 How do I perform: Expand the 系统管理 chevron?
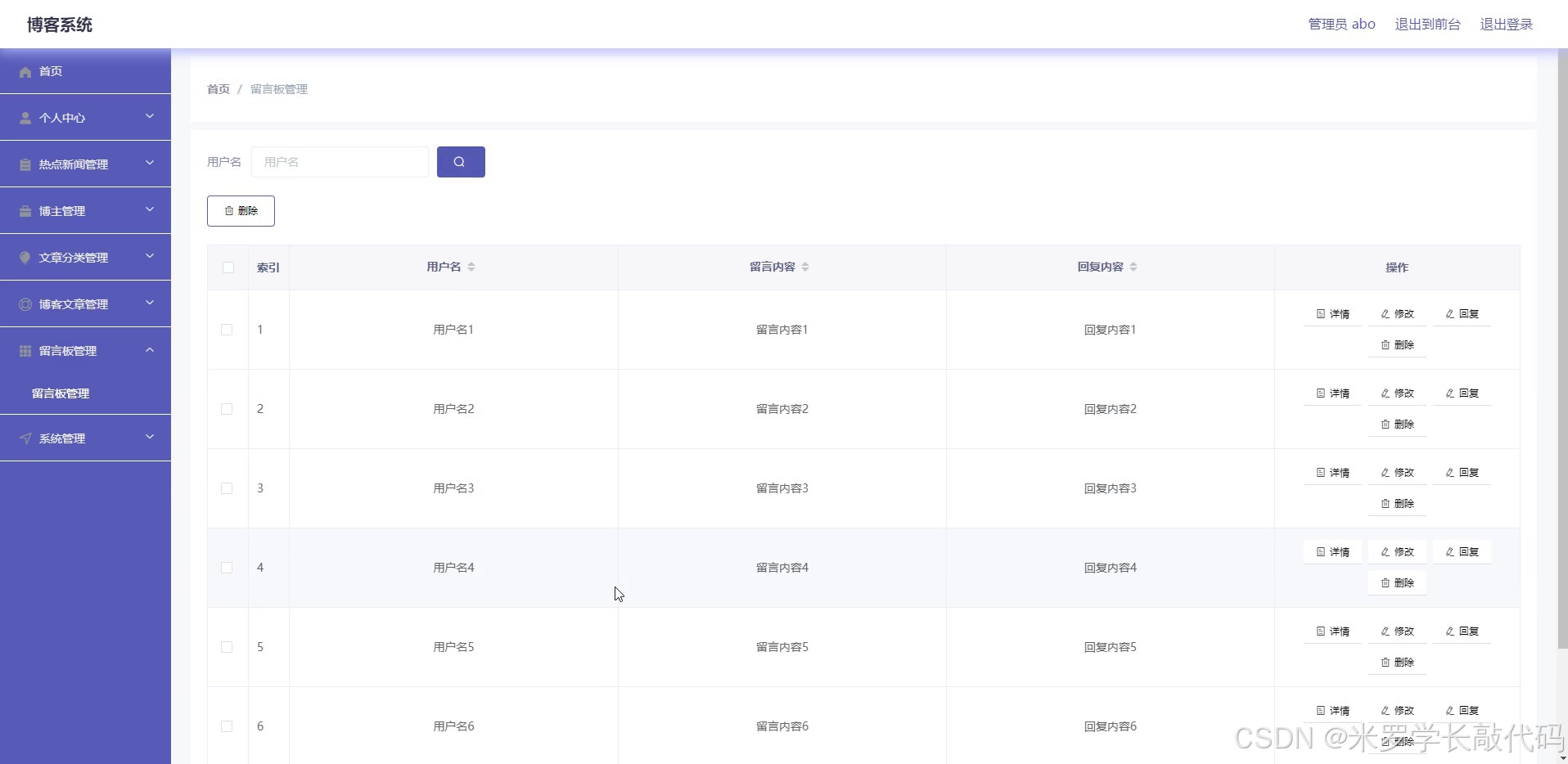[x=150, y=437]
